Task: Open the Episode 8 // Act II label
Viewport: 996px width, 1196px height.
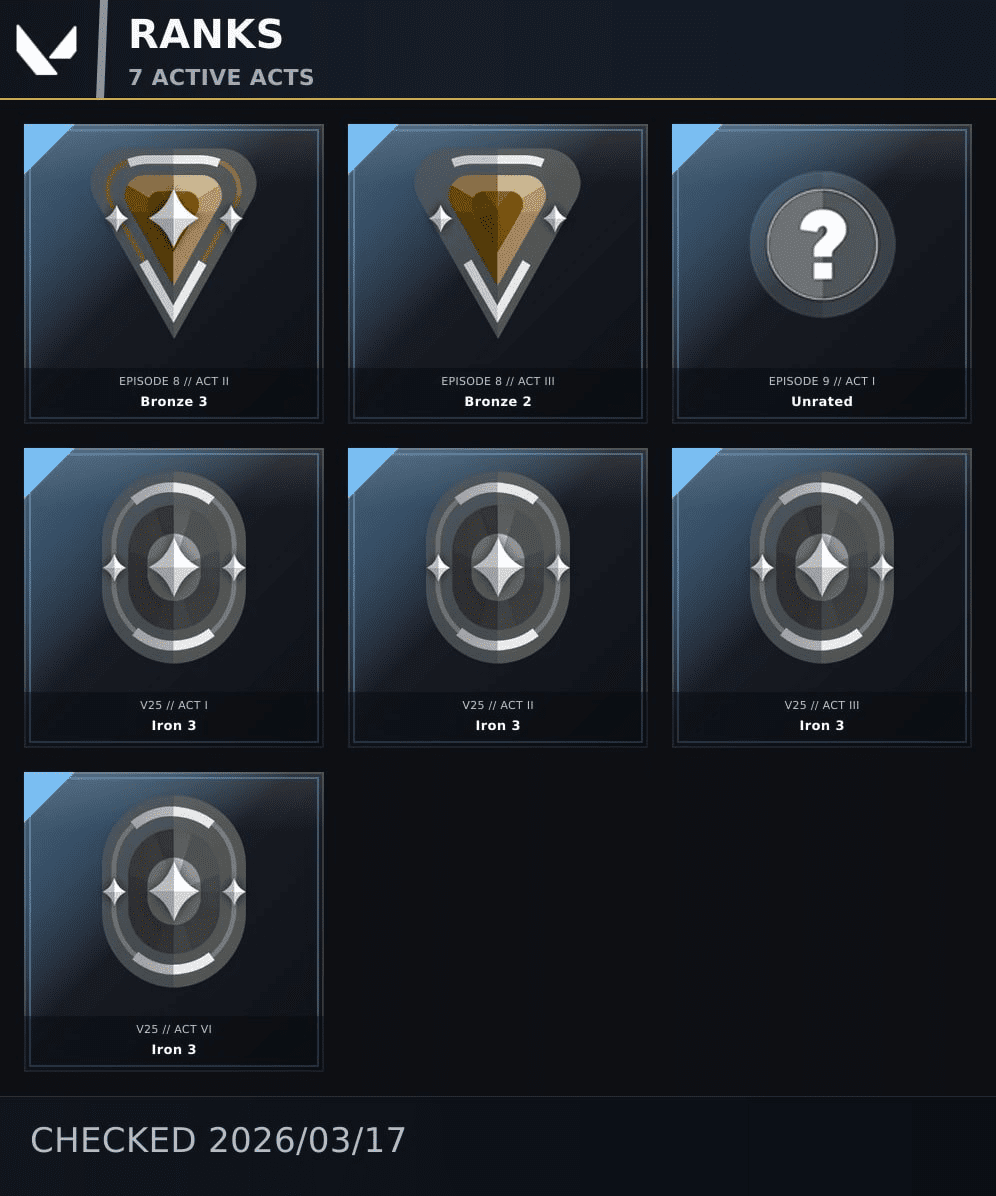Action: click(174, 381)
